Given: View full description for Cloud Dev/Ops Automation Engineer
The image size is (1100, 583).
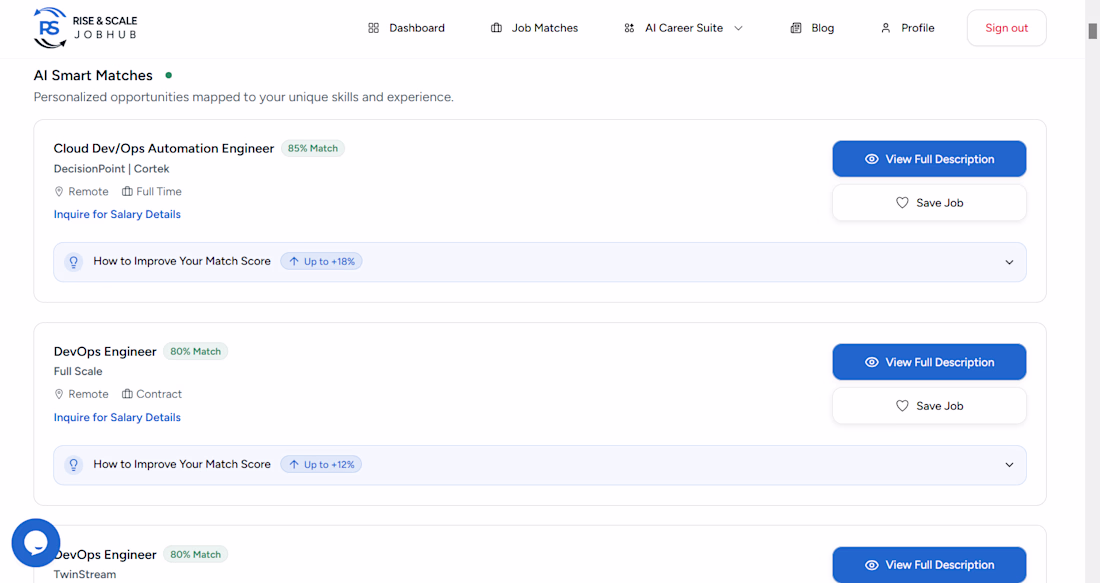Looking at the screenshot, I should [929, 159].
